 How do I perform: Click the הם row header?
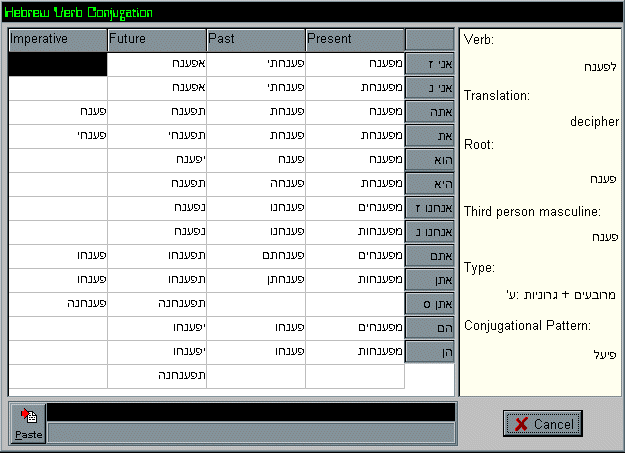[430, 328]
